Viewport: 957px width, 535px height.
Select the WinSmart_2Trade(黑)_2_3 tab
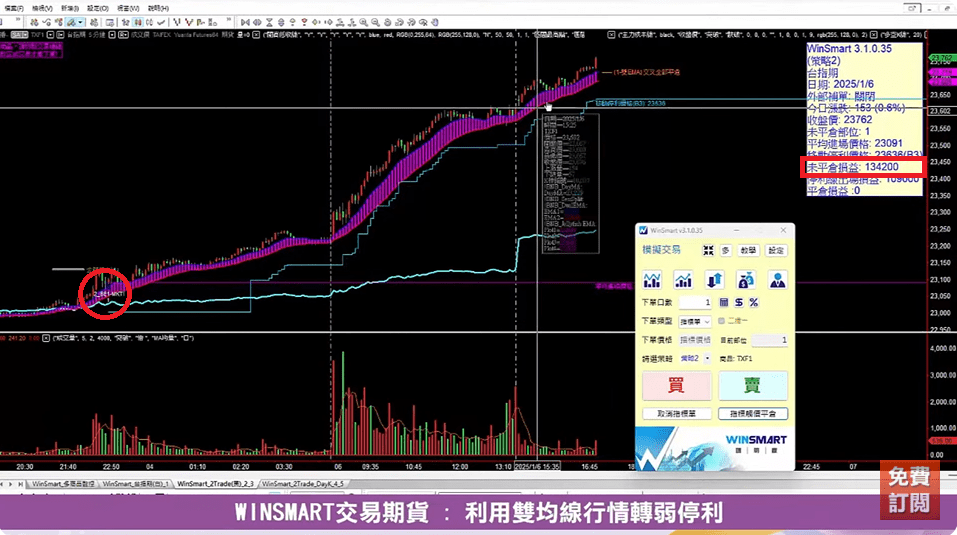coord(215,484)
